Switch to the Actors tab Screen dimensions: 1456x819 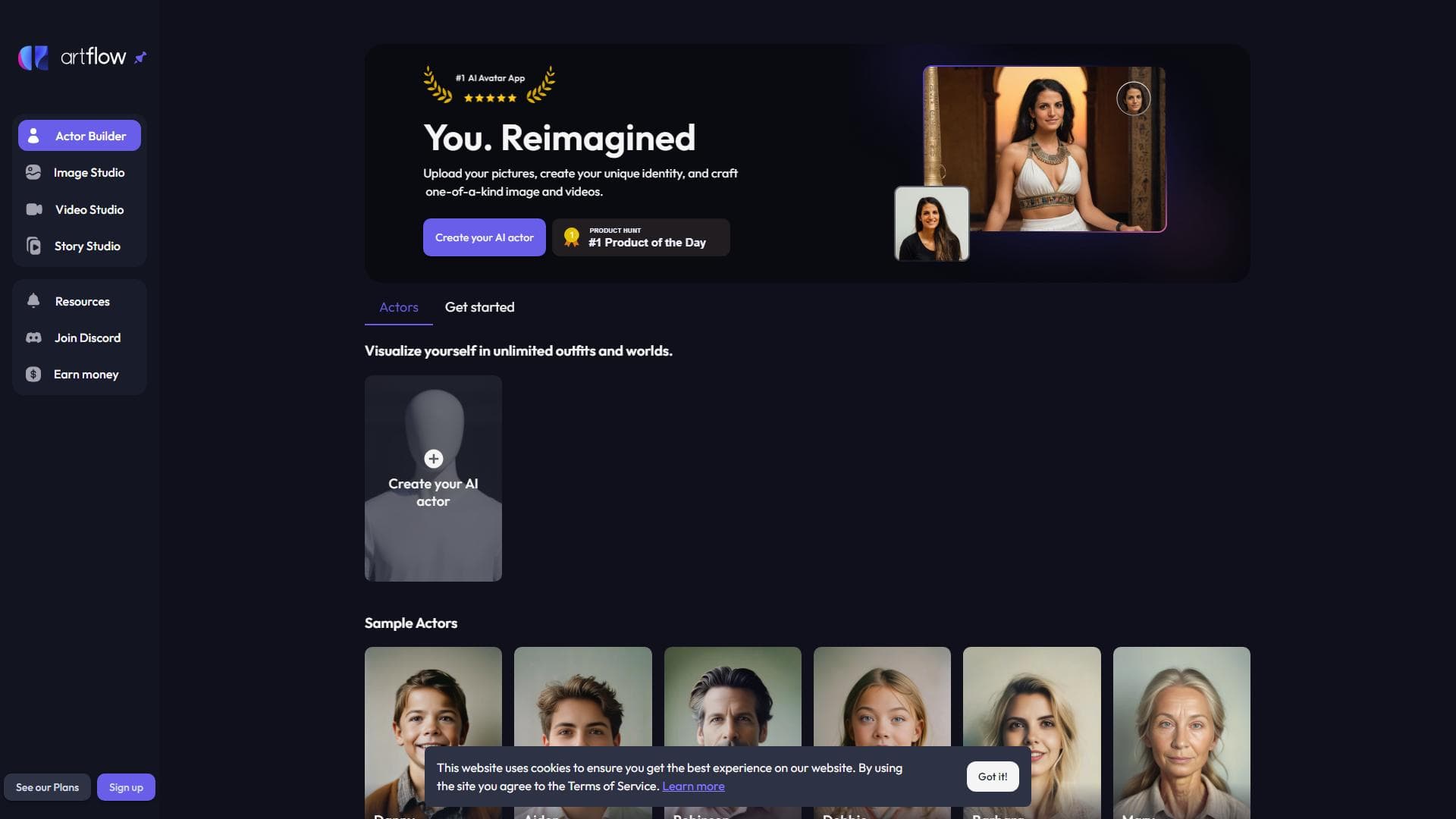pyautogui.click(x=399, y=307)
